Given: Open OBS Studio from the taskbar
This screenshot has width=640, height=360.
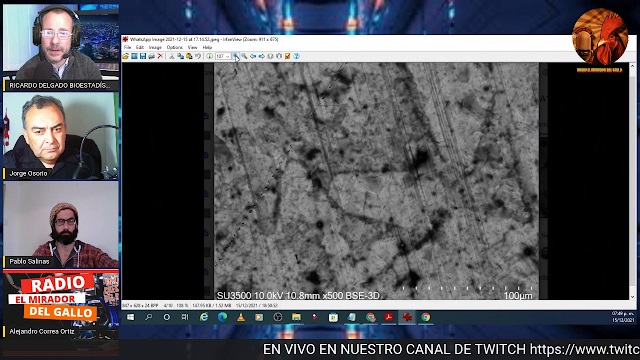Looking at the screenshot, I should [278, 317].
